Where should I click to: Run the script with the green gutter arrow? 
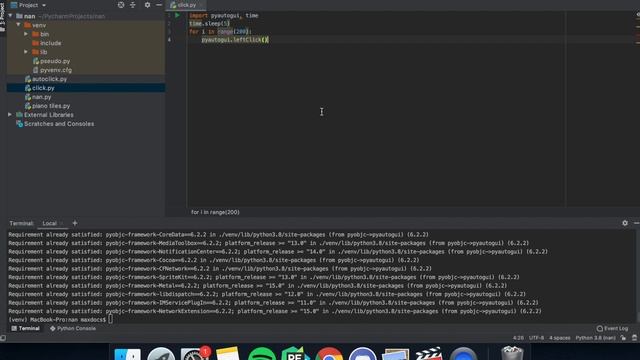pyautogui.click(x=177, y=16)
